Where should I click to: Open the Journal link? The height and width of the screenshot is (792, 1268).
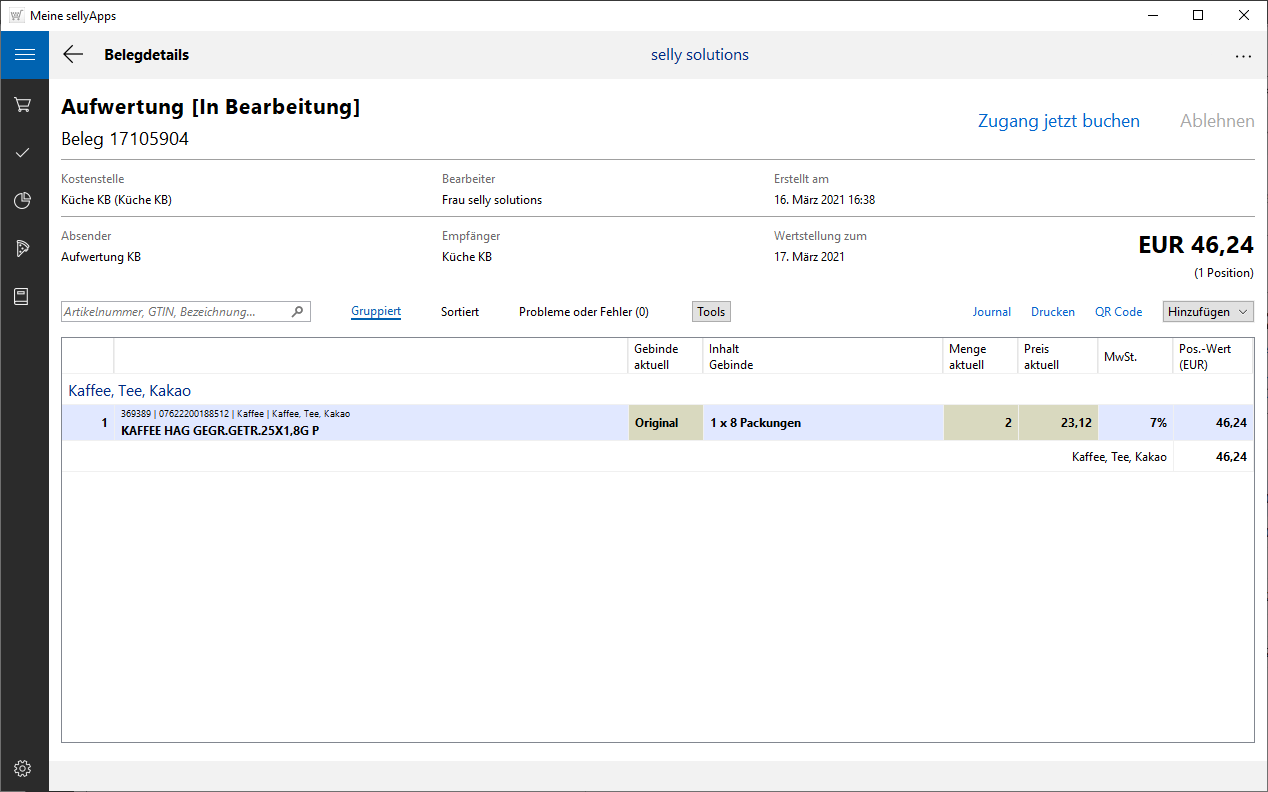click(991, 312)
